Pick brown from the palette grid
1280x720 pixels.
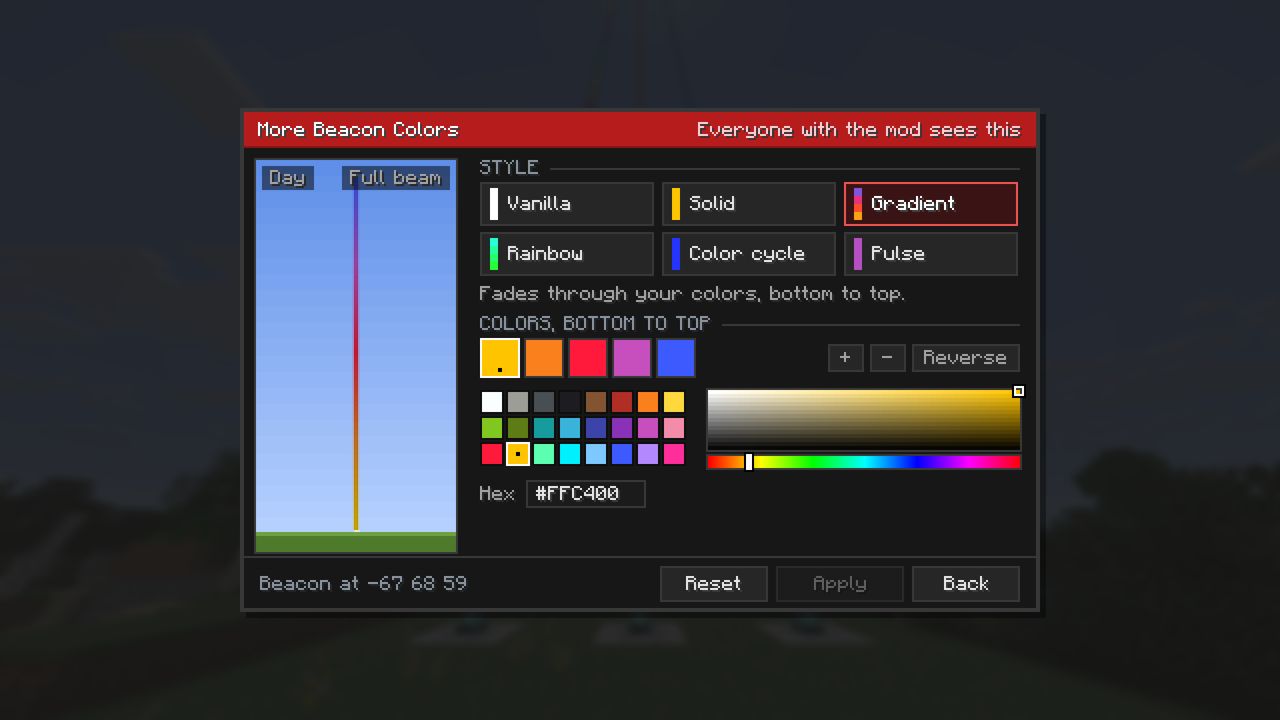[x=596, y=402]
